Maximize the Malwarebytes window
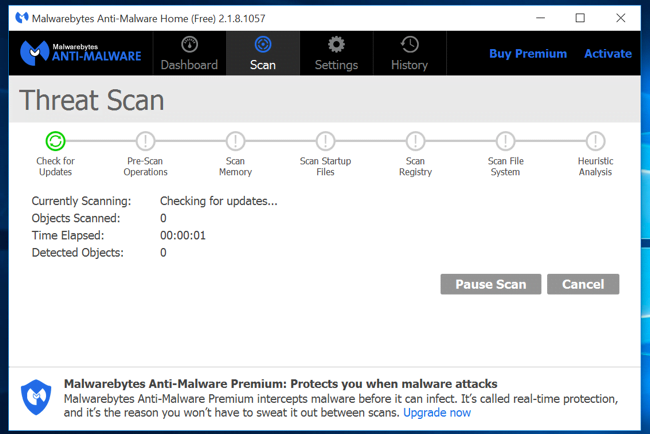 (580, 17)
